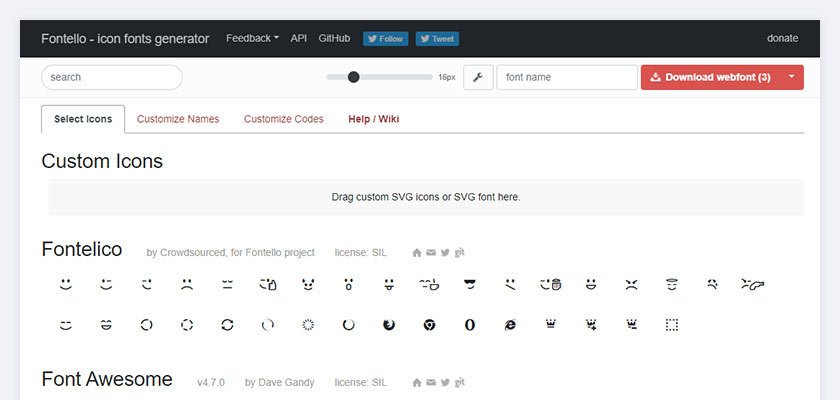Click the font name input field
This screenshot has height=400, width=840.
click(x=567, y=77)
